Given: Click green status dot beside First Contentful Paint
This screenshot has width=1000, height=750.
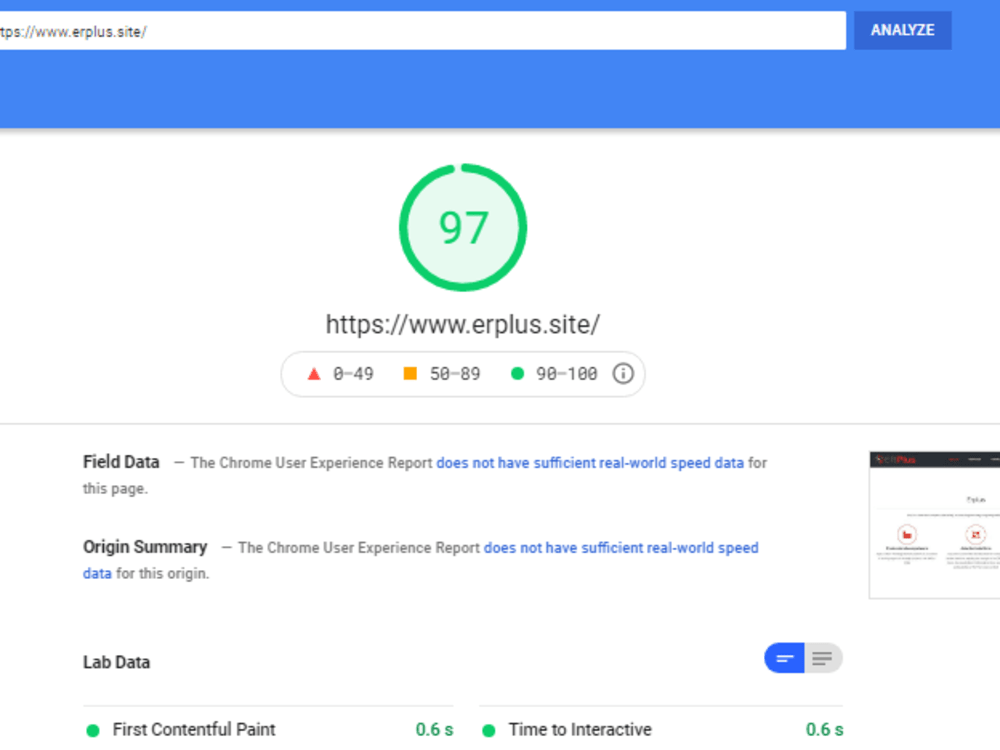Looking at the screenshot, I should [x=93, y=730].
